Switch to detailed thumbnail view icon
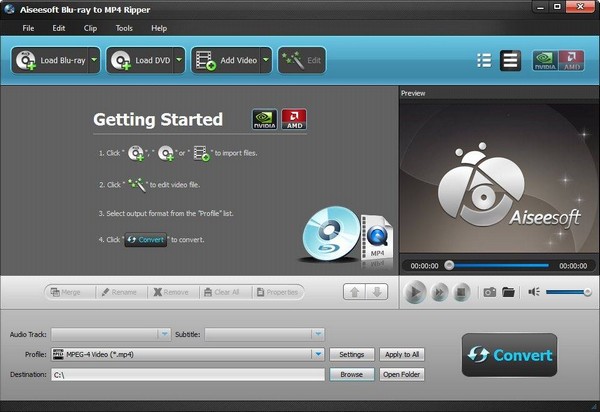Screen dimensions: 600x412 tap(510, 60)
